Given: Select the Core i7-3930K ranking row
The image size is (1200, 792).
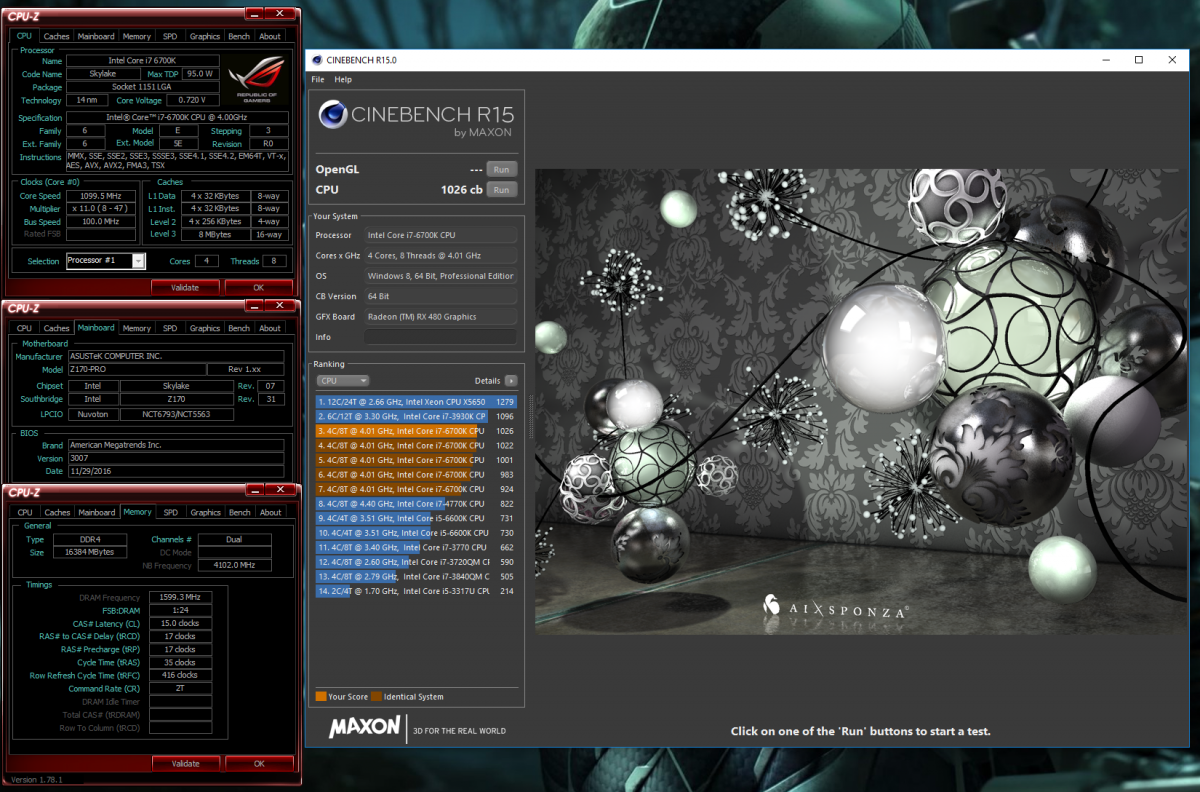Looking at the screenshot, I should tap(417, 416).
